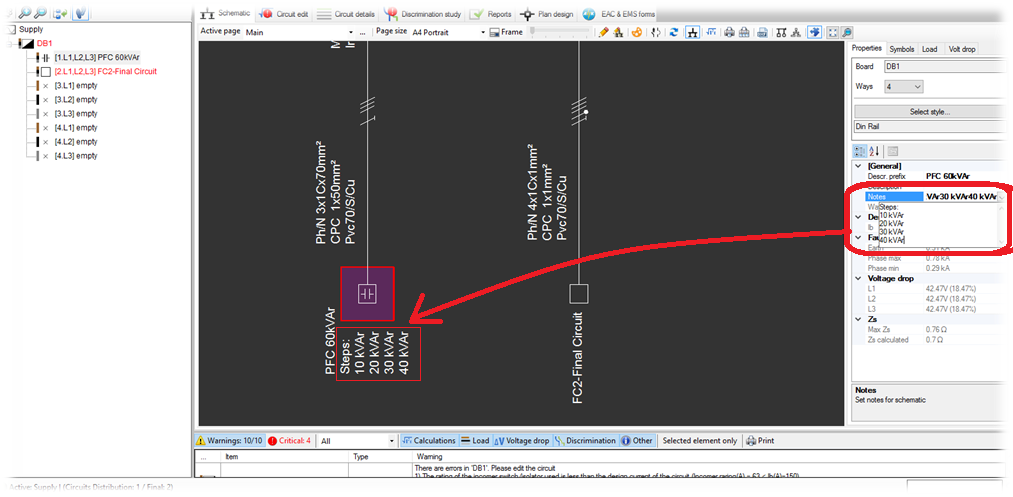The image size is (1013, 497).
Task: Select the capacitor symbol on schematic
Action: tap(367, 294)
